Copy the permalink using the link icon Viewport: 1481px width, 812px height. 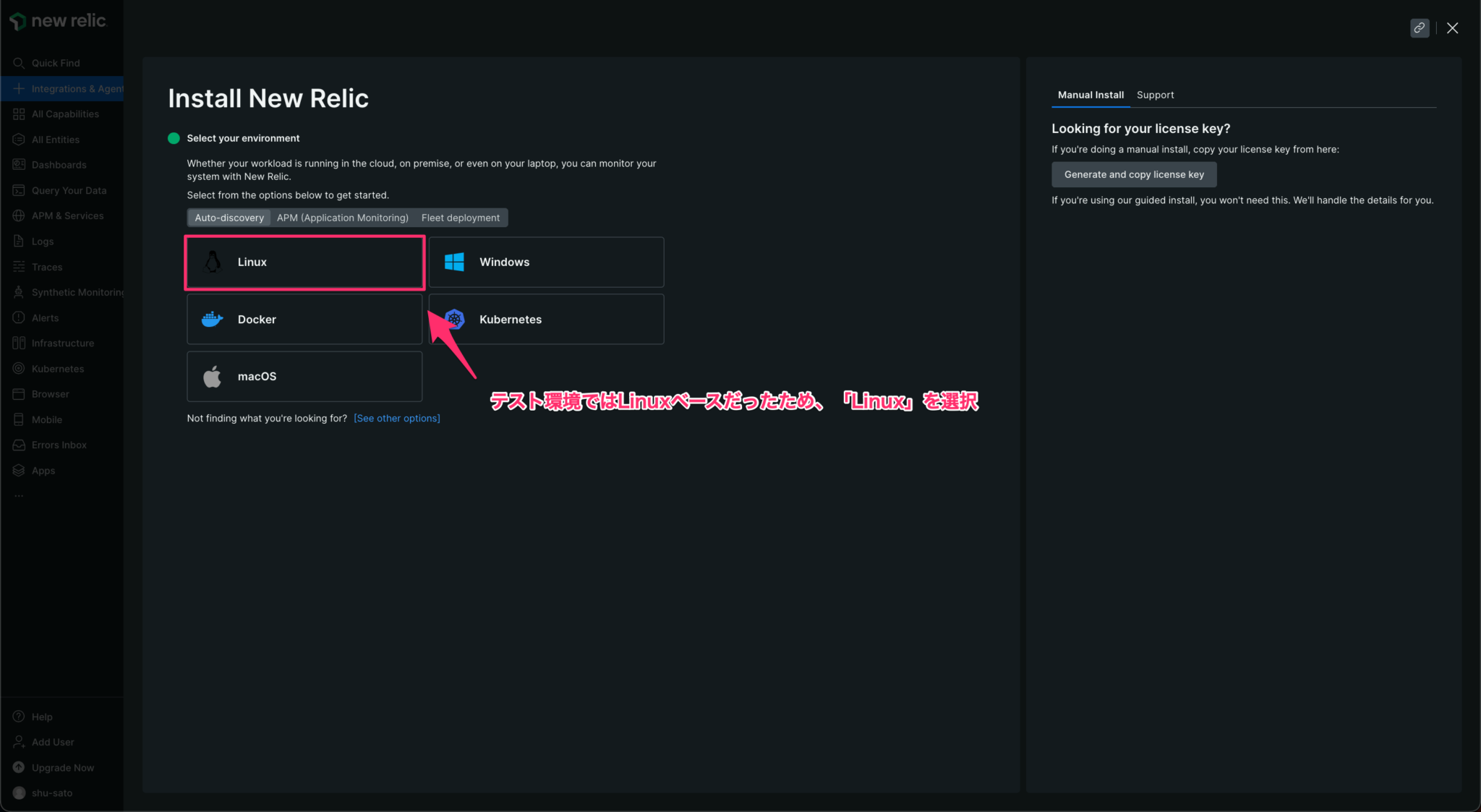point(1419,27)
